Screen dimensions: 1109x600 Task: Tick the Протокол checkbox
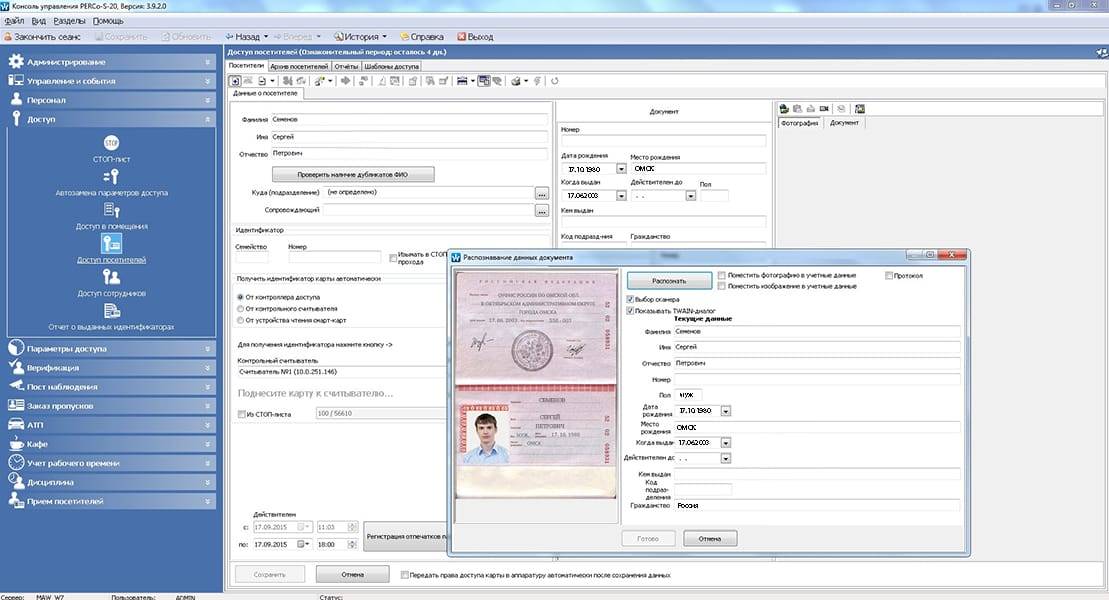[889, 275]
